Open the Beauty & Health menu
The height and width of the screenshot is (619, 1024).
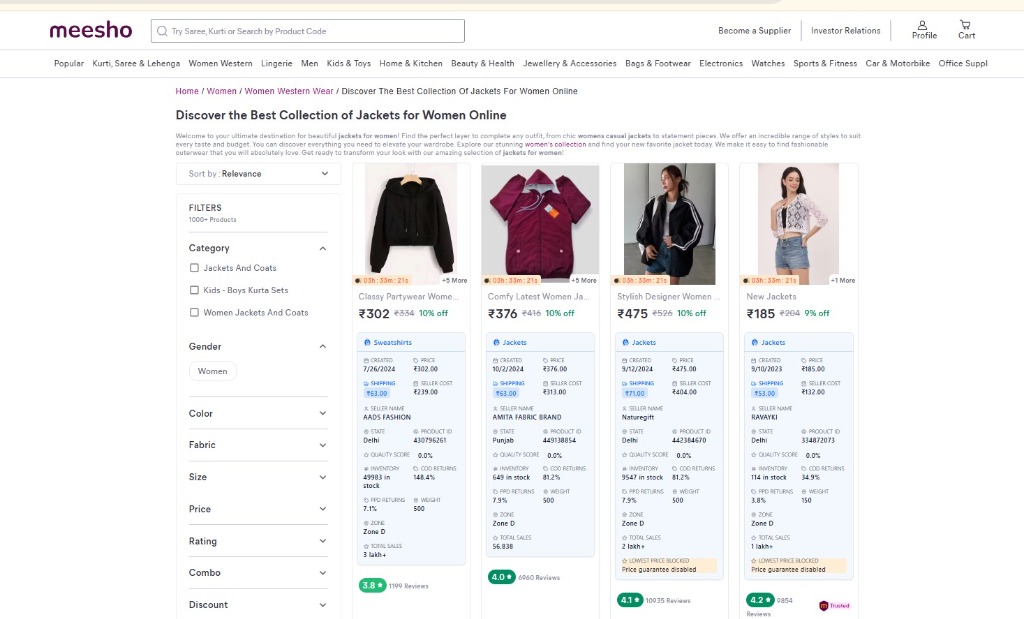(483, 63)
